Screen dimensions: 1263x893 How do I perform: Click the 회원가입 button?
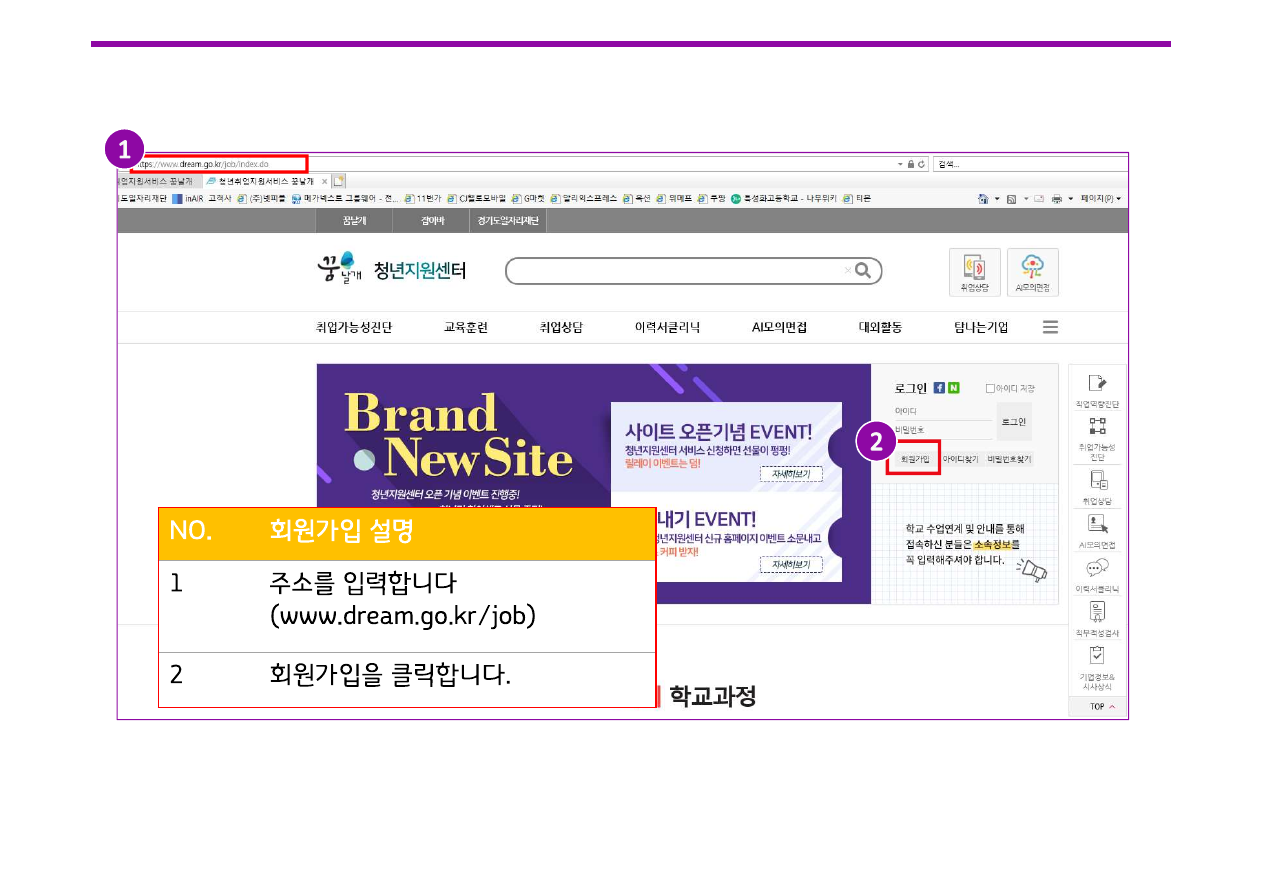tap(914, 459)
